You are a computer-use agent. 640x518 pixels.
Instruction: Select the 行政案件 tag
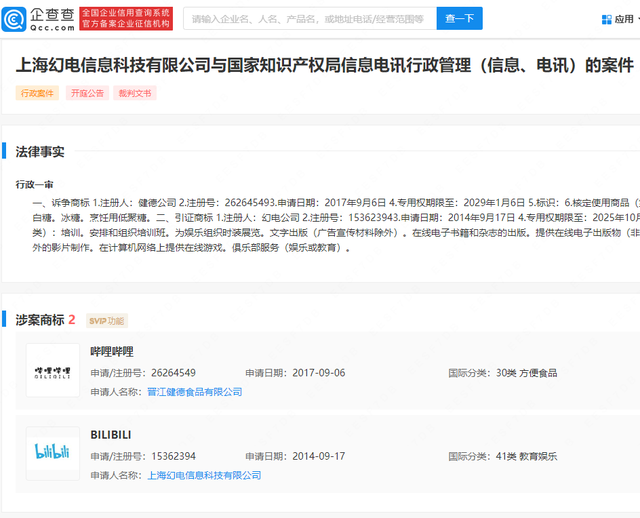tap(37, 93)
